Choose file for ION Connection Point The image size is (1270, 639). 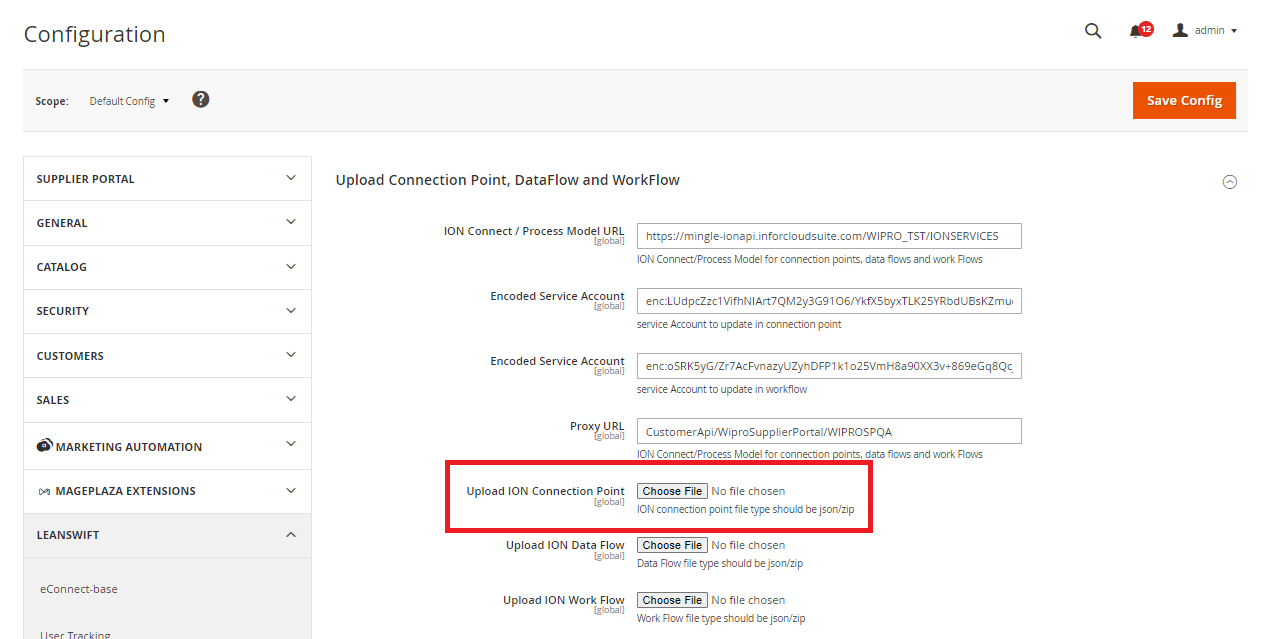(x=672, y=491)
